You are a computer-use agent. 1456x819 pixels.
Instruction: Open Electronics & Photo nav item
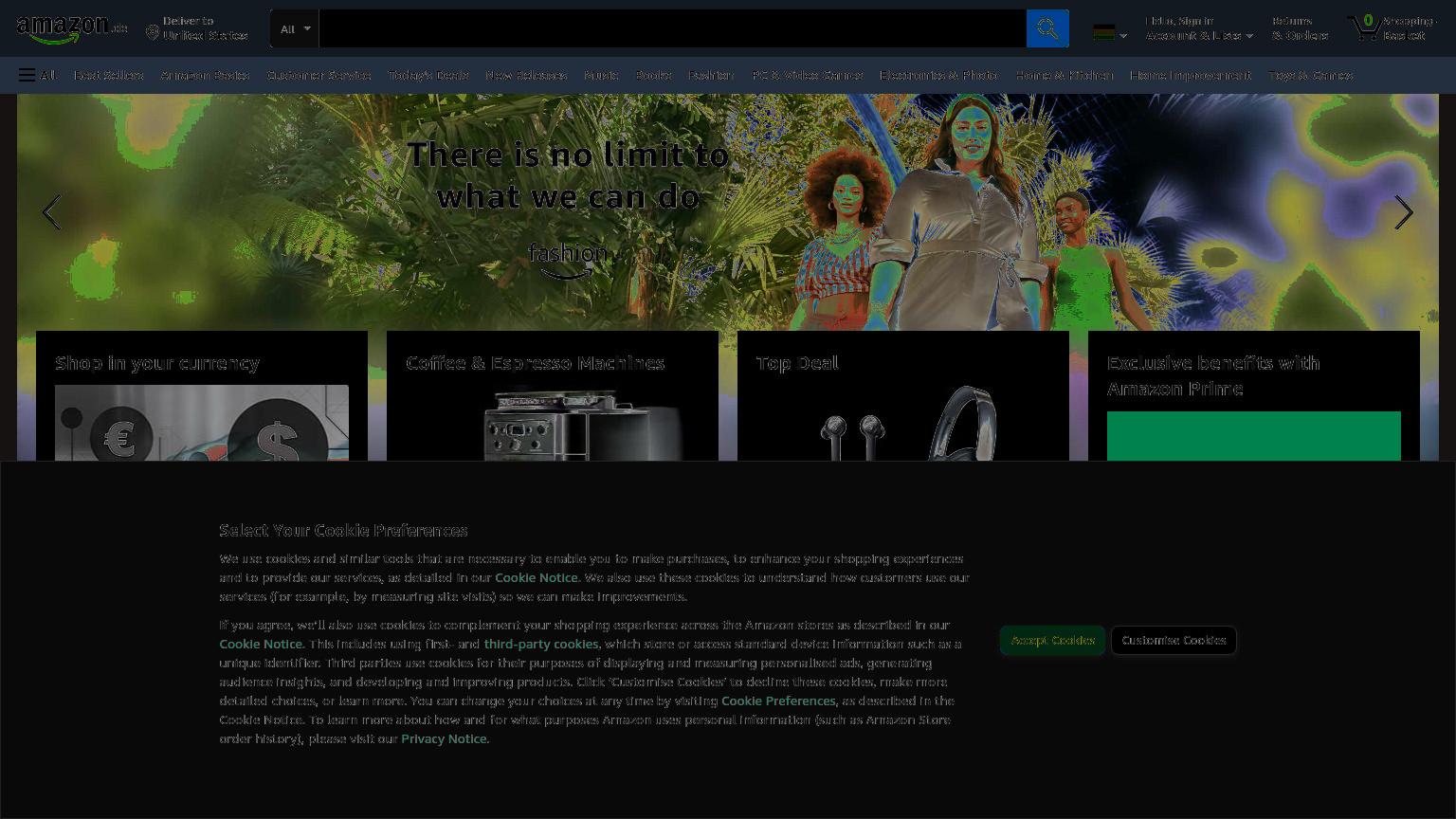[938, 75]
